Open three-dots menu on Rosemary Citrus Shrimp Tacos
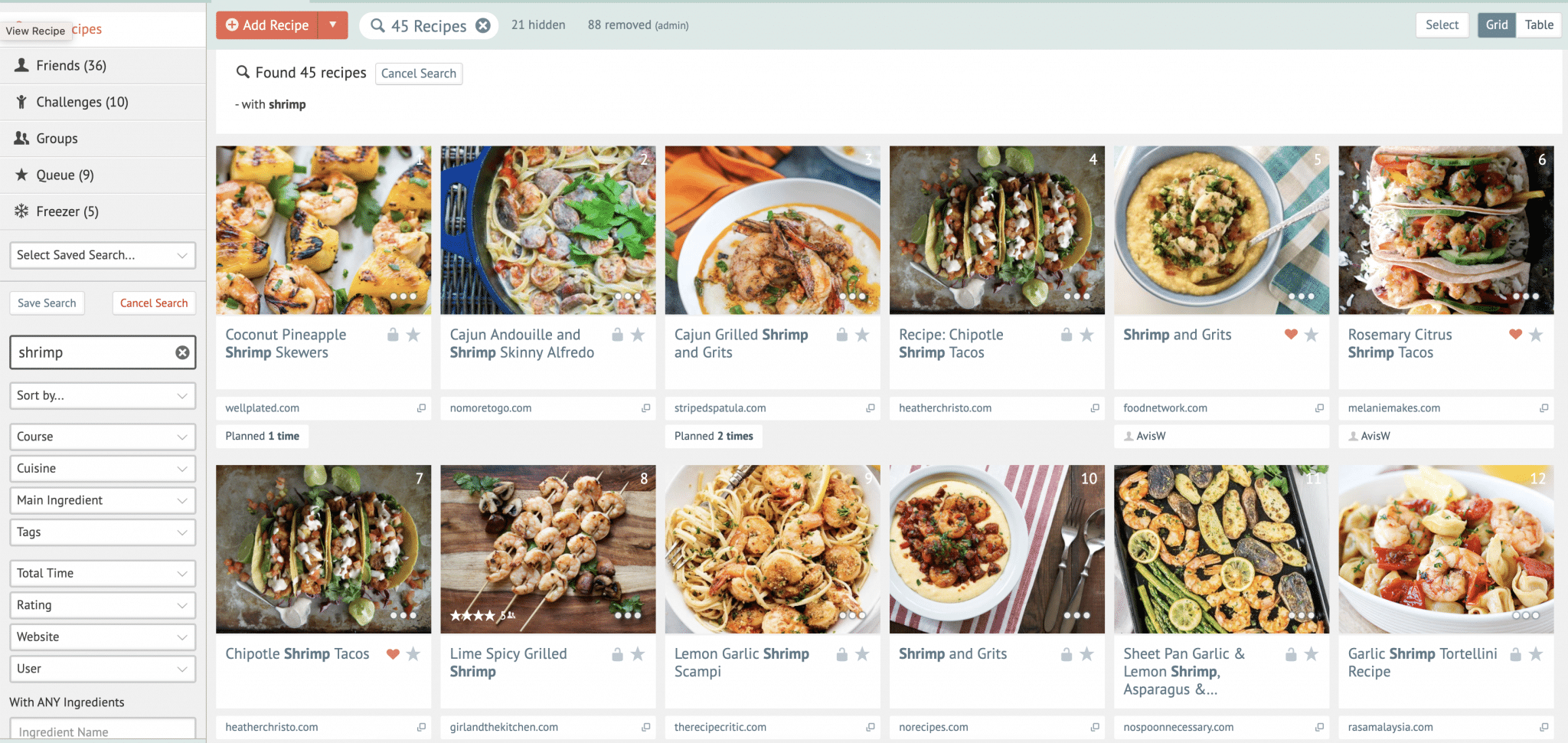This screenshot has width=1568, height=743. [1525, 296]
